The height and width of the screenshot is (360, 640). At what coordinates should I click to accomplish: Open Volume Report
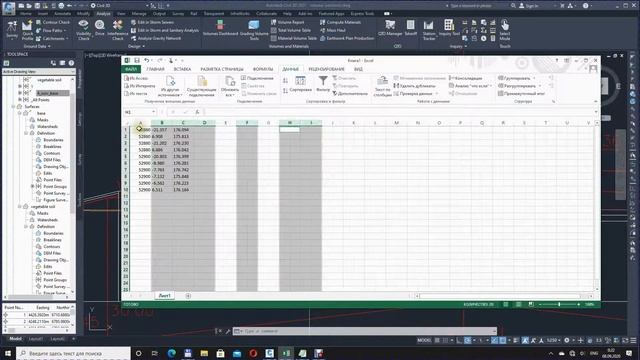click(x=287, y=22)
